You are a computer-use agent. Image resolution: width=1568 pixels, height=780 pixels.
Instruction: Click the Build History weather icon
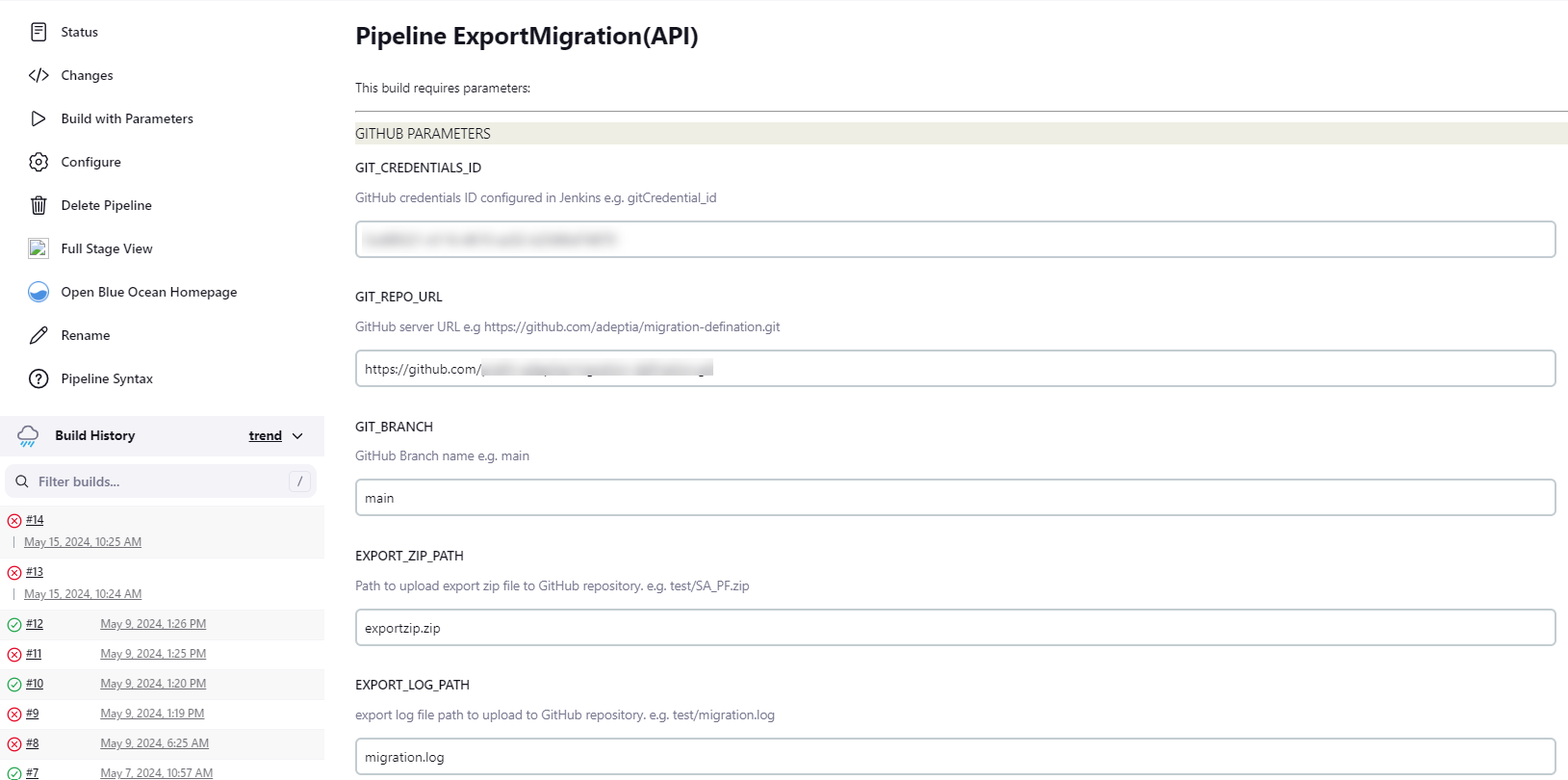point(28,436)
